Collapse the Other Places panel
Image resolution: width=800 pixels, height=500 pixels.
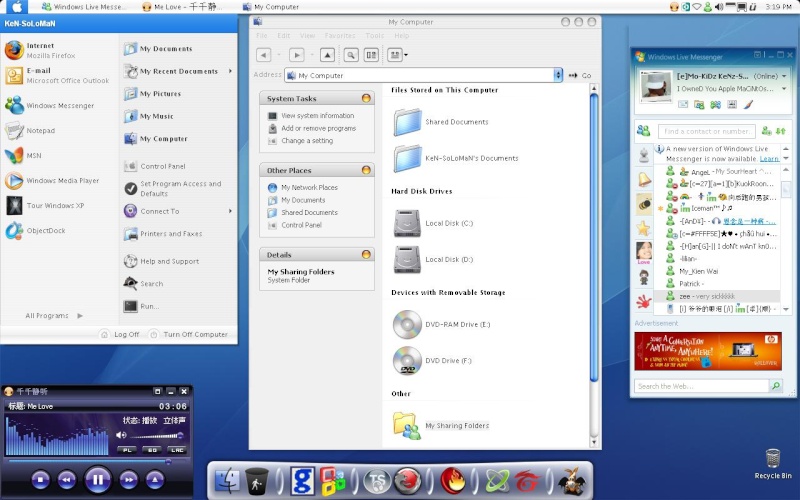point(366,170)
